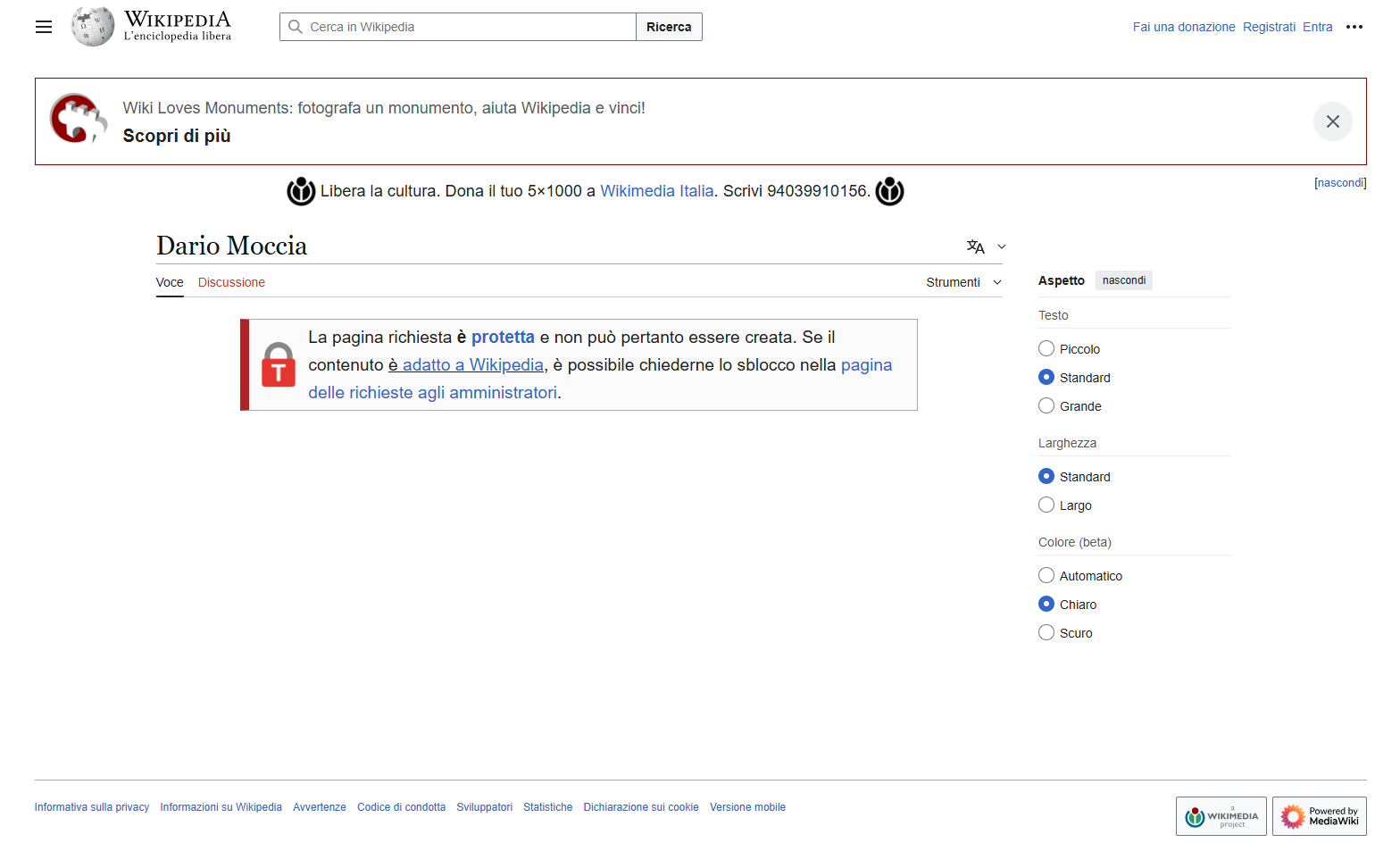Click the Ricerca search button
The height and width of the screenshot is (843, 1400).
click(x=669, y=27)
